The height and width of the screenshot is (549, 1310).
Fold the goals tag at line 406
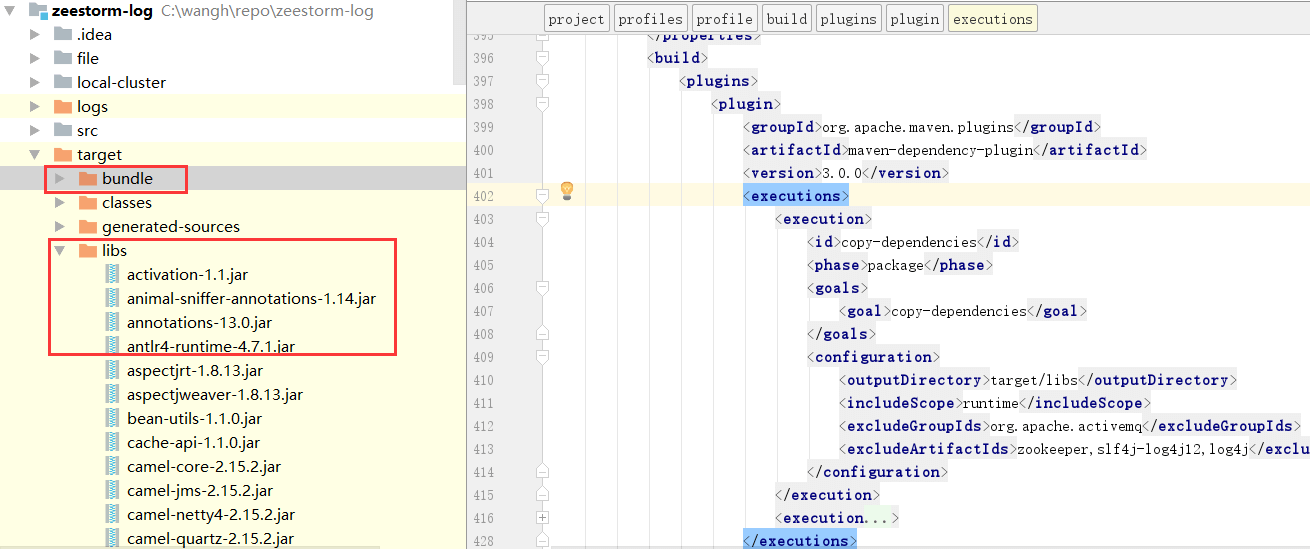543,288
